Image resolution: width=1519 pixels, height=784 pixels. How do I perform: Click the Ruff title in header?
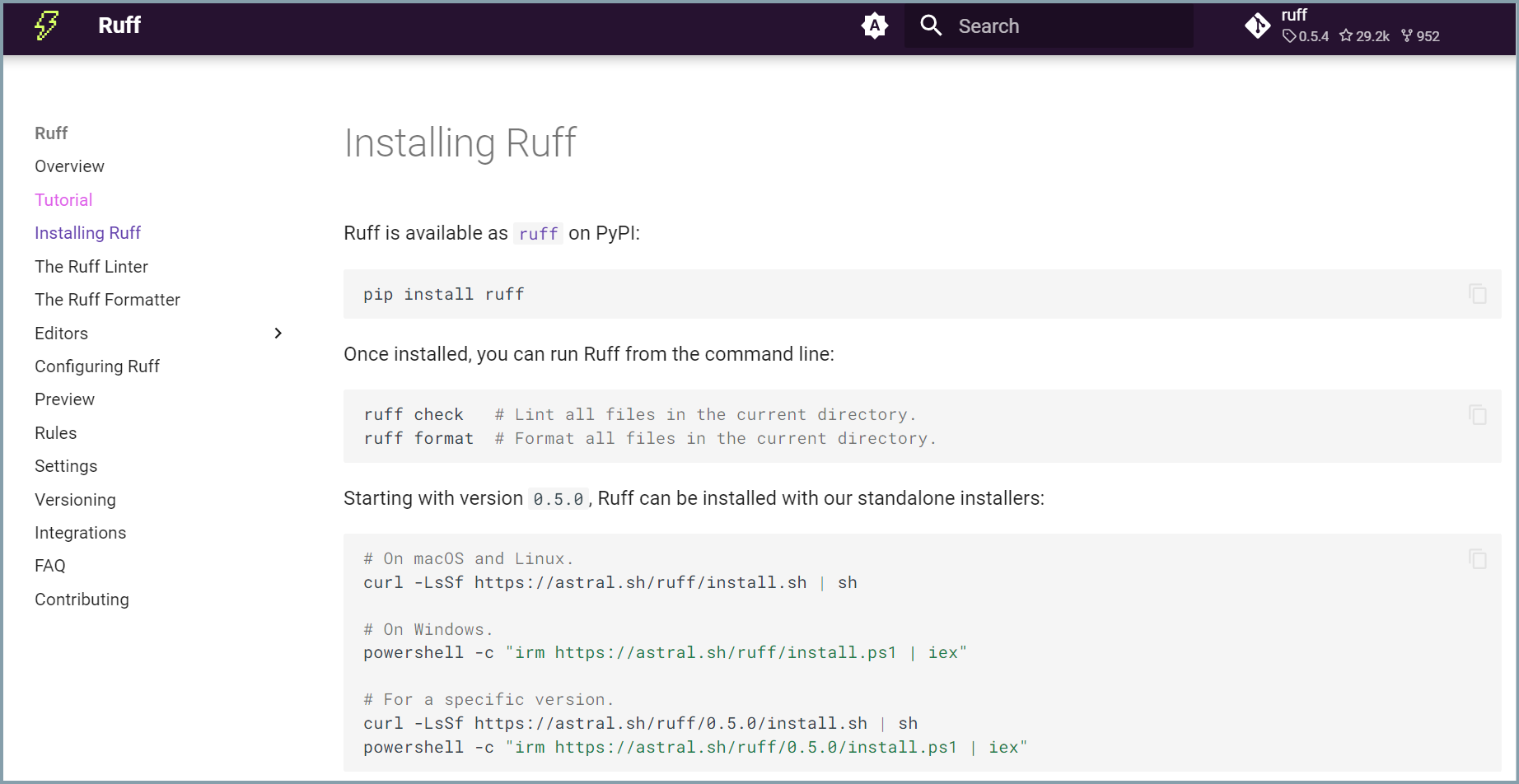click(x=119, y=26)
